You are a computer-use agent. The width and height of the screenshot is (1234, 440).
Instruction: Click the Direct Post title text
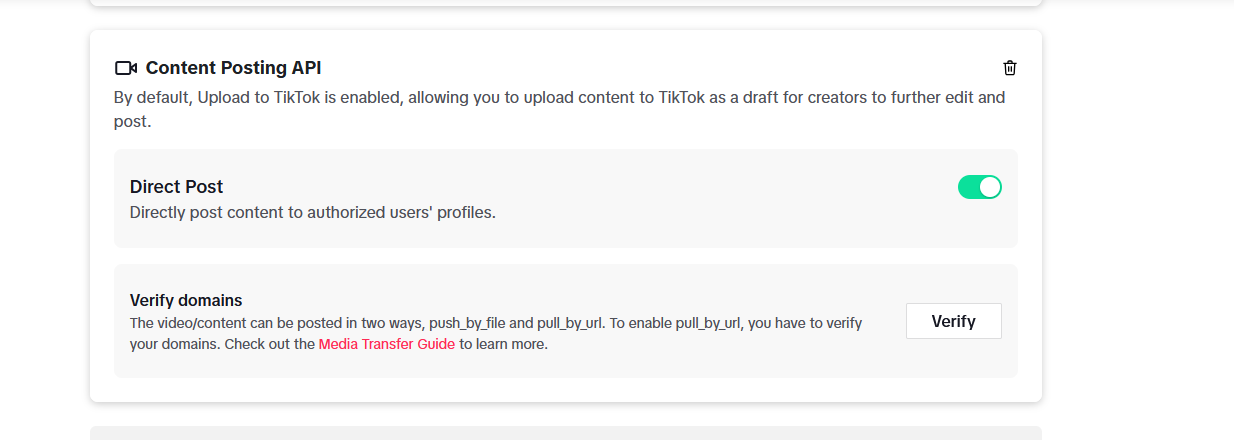tap(176, 187)
